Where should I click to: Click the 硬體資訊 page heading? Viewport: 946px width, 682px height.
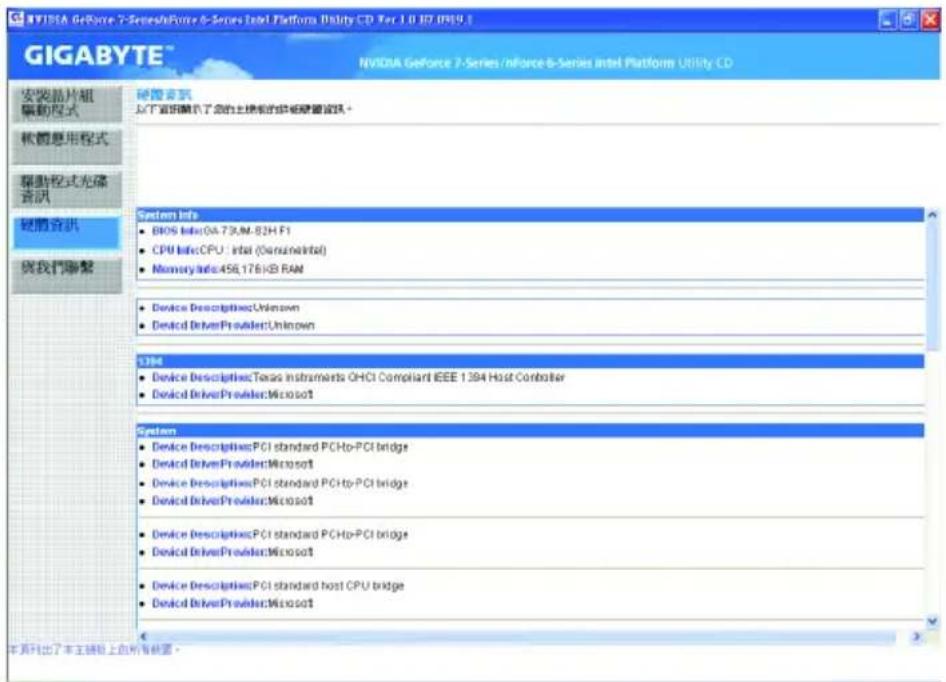tap(163, 95)
